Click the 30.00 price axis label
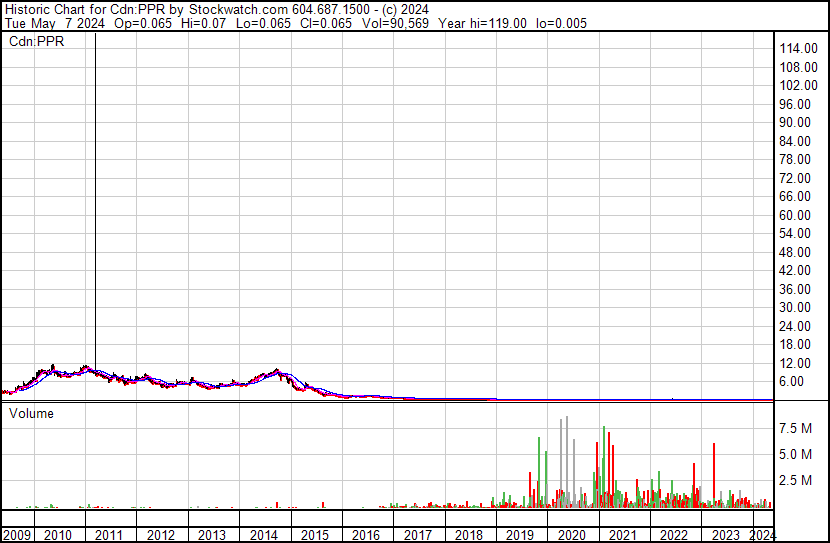This screenshot has width=830, height=543. pos(795,307)
